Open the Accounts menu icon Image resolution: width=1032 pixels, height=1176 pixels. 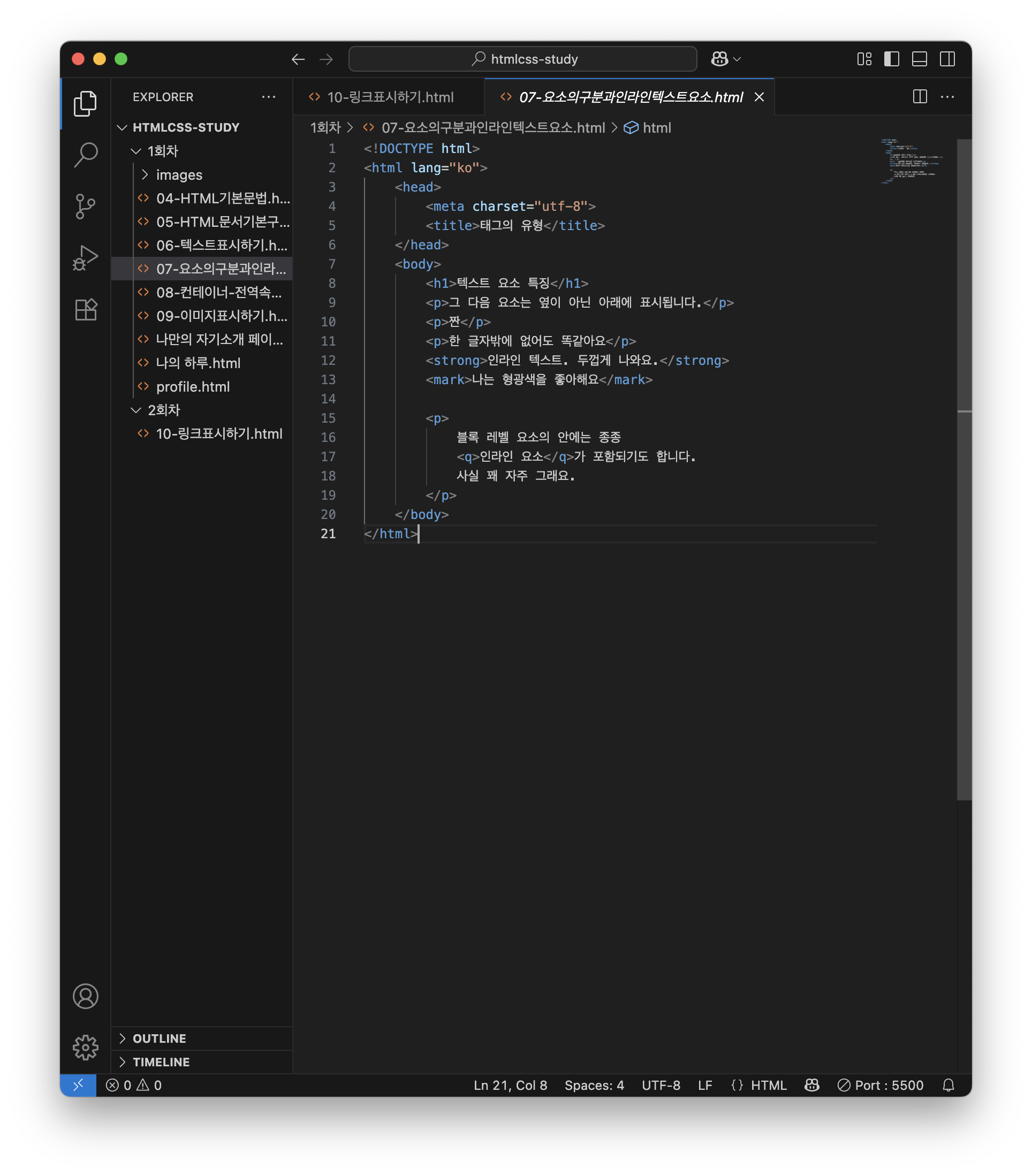click(85, 996)
